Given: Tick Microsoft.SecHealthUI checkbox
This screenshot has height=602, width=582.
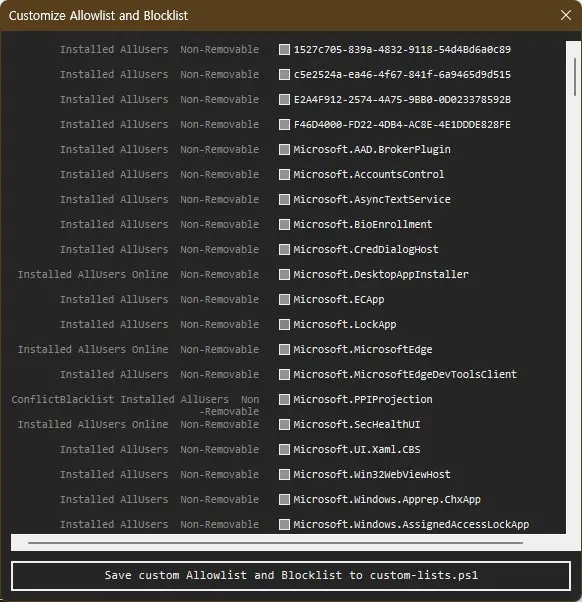Looking at the screenshot, I should click(284, 424).
